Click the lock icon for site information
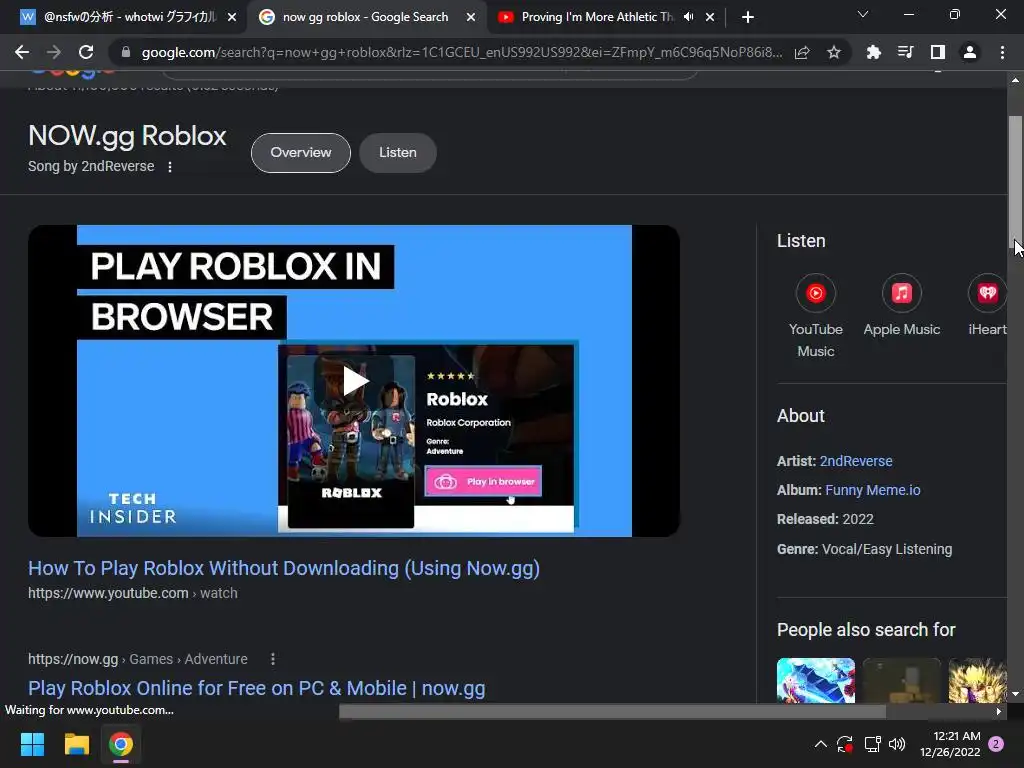This screenshot has width=1024, height=768. [125, 52]
